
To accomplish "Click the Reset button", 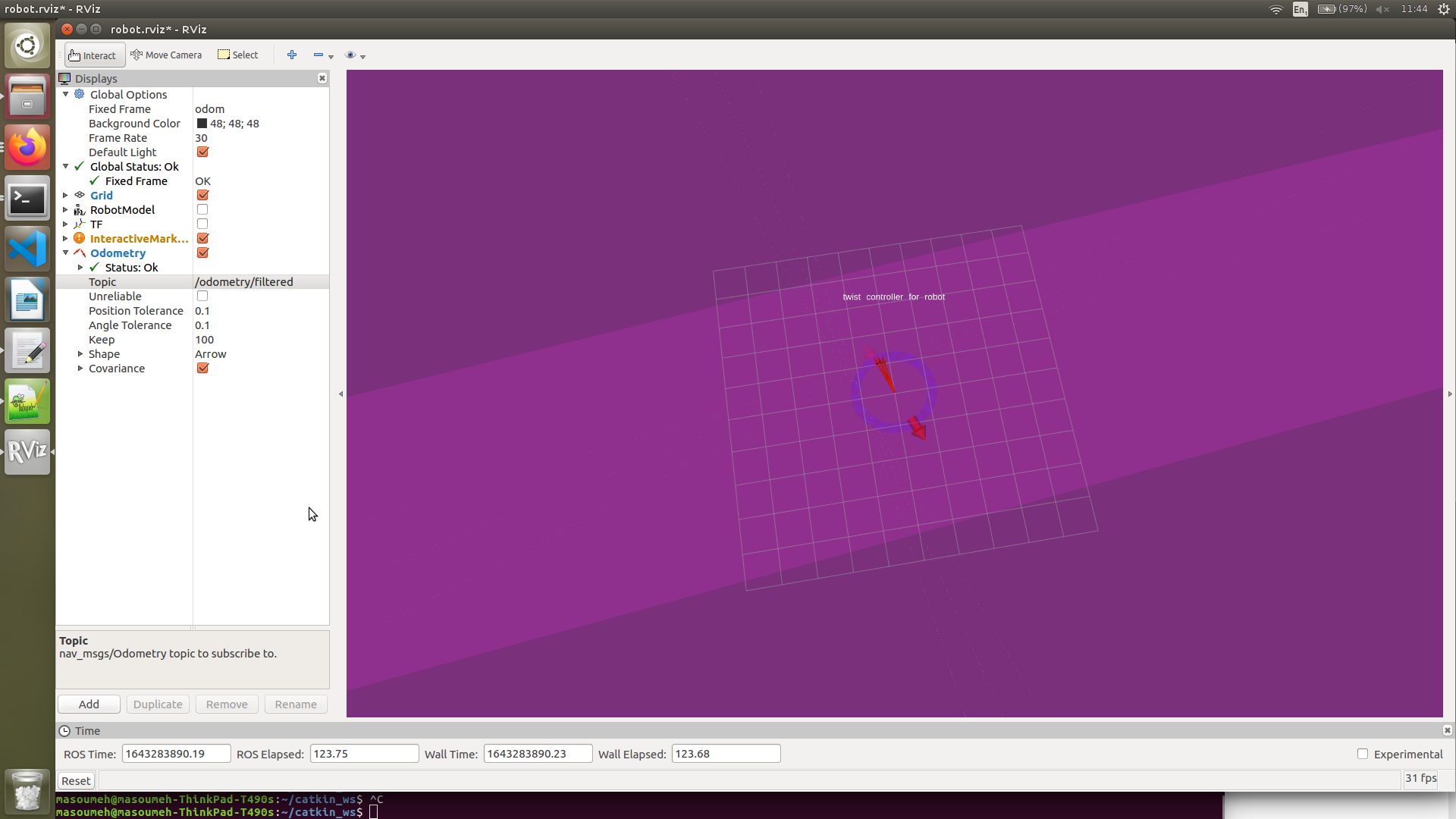I will click(76, 780).
